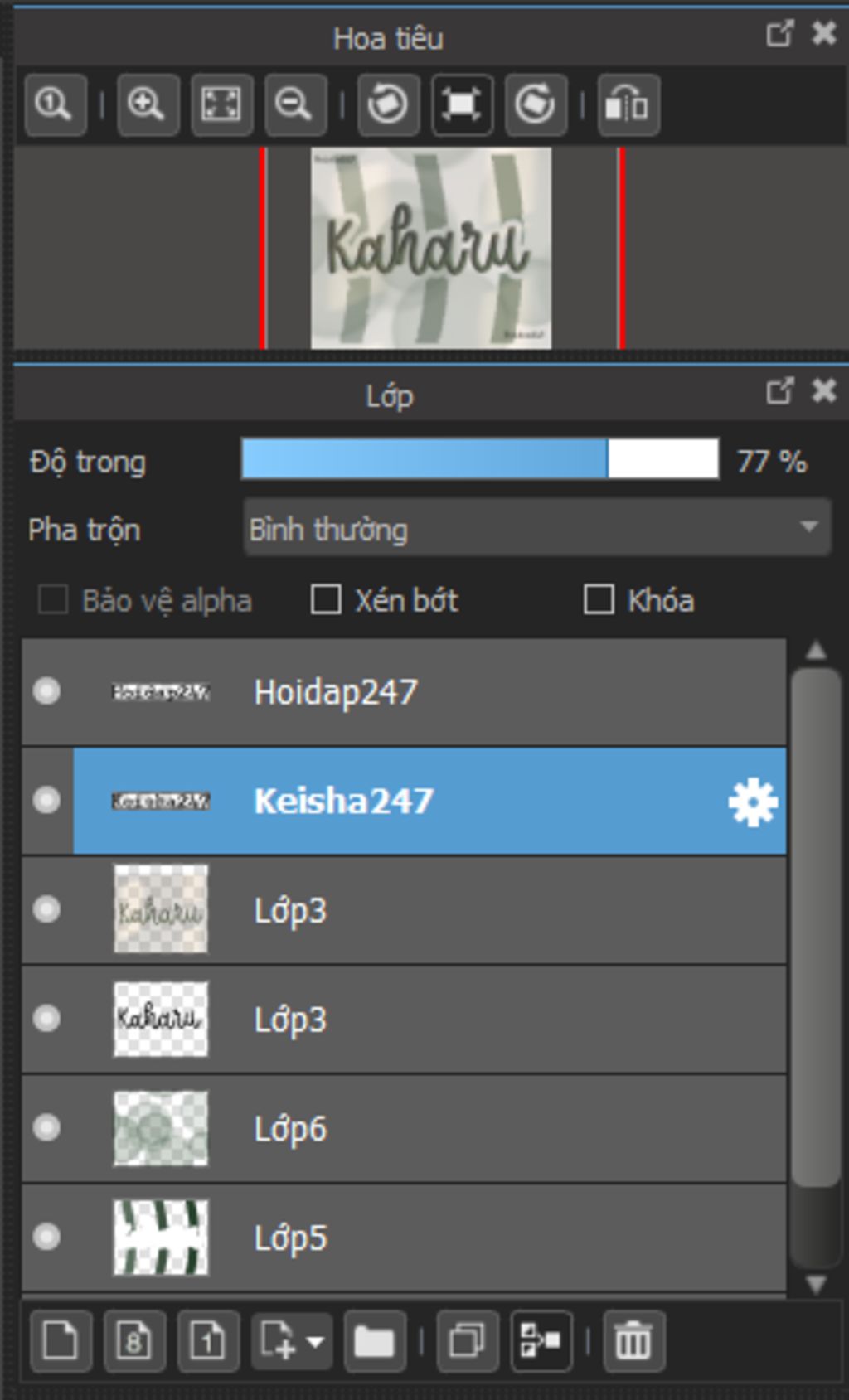Click the fit-to-window navigator icon
This screenshot has height=1400, width=849.
coord(221,104)
